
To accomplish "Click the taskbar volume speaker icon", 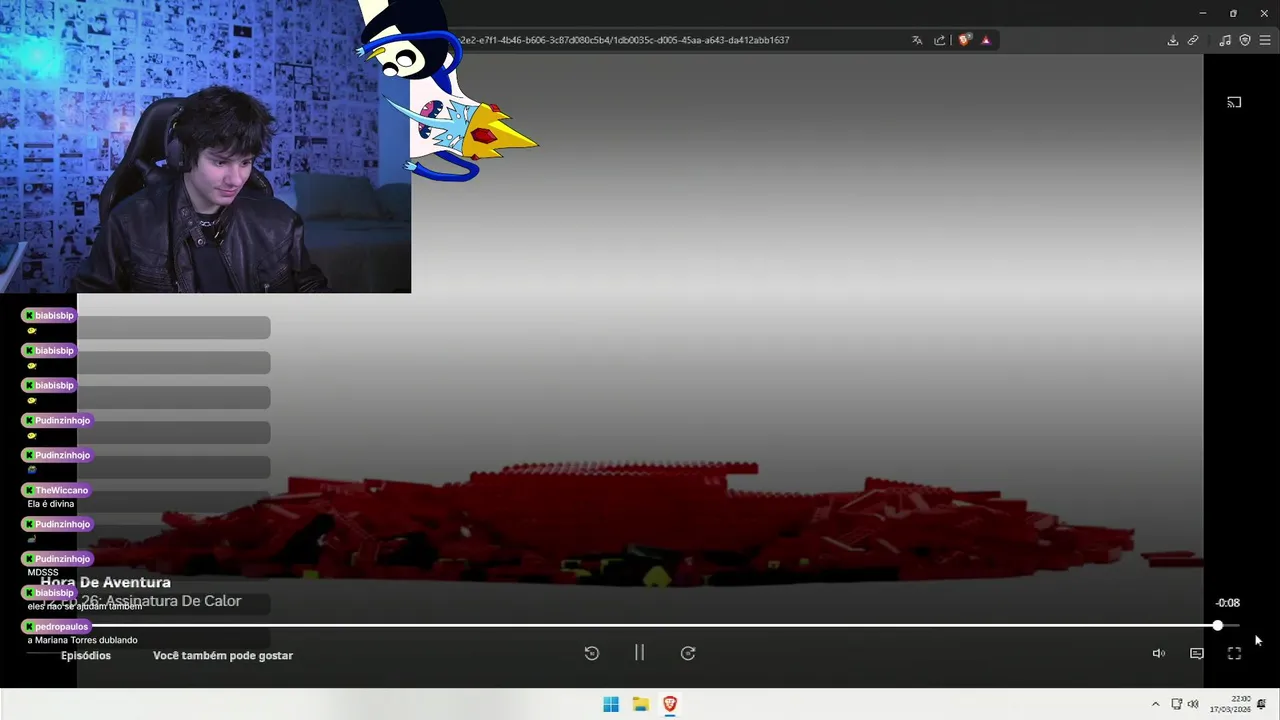I will click(x=1193, y=704).
